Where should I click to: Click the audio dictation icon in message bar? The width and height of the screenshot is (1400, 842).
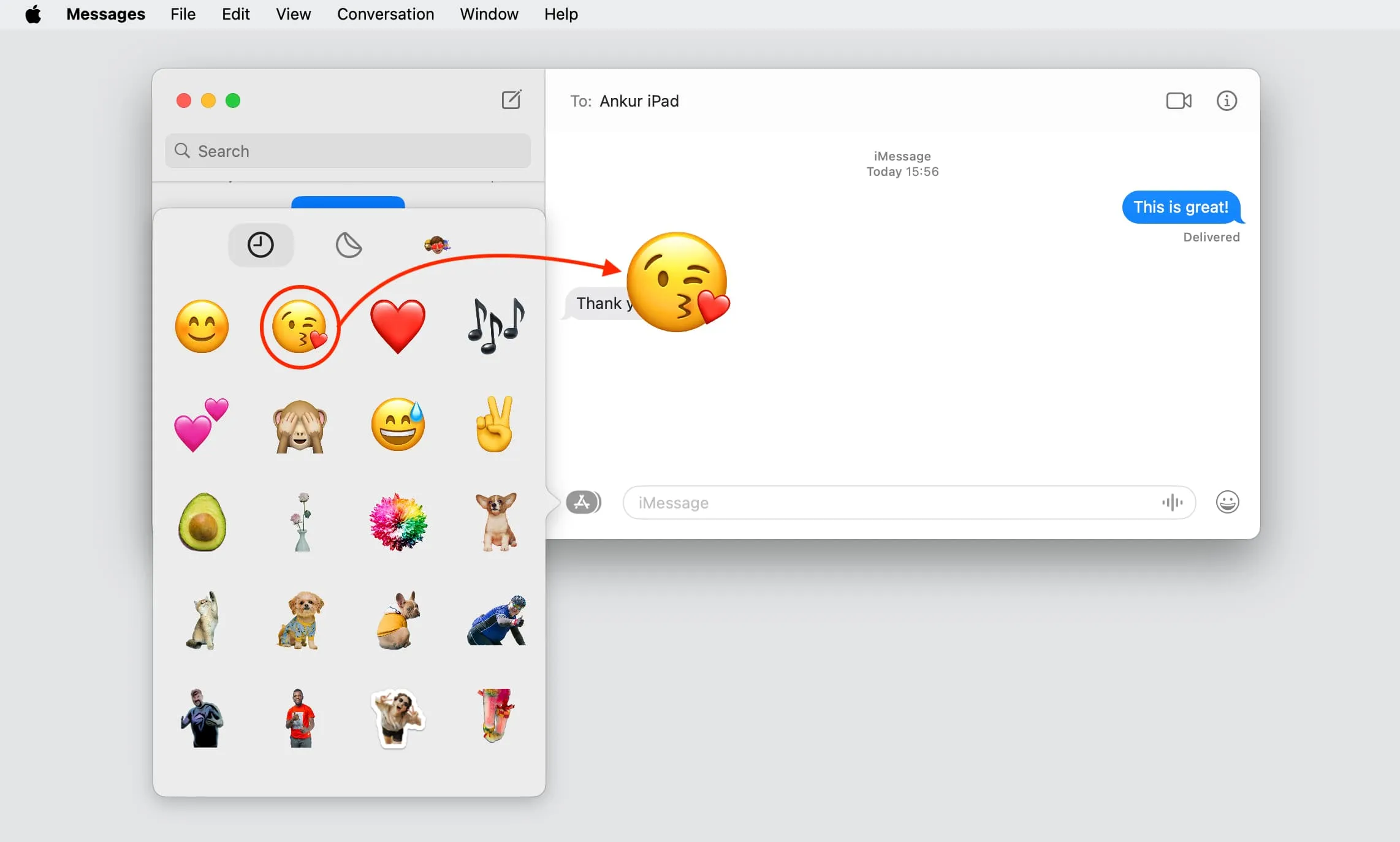1172,502
